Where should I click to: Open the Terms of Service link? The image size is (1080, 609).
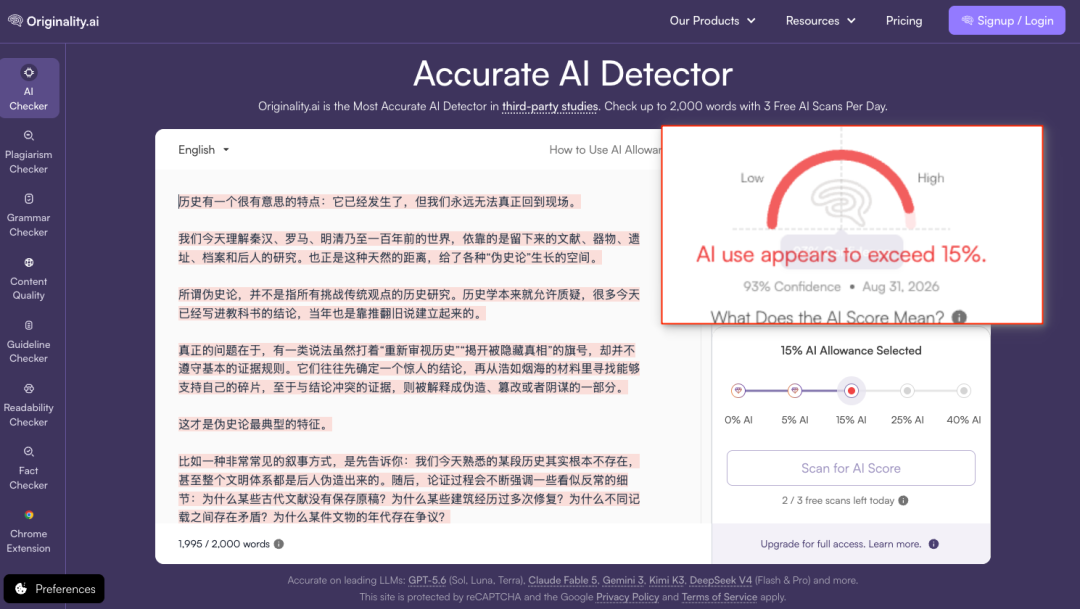[x=719, y=597]
